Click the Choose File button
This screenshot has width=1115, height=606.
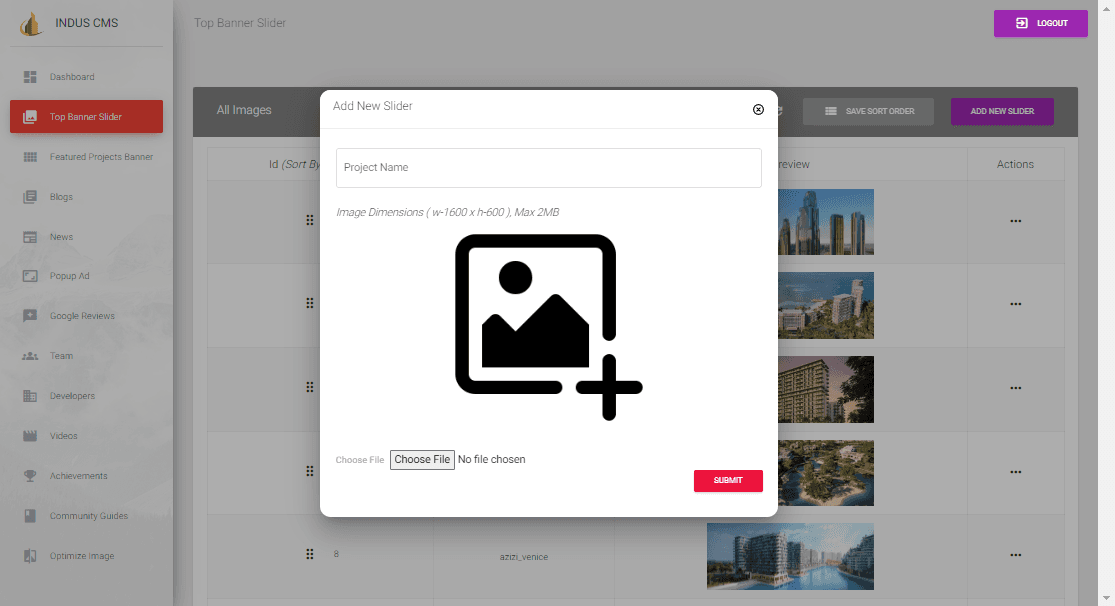[422, 460]
